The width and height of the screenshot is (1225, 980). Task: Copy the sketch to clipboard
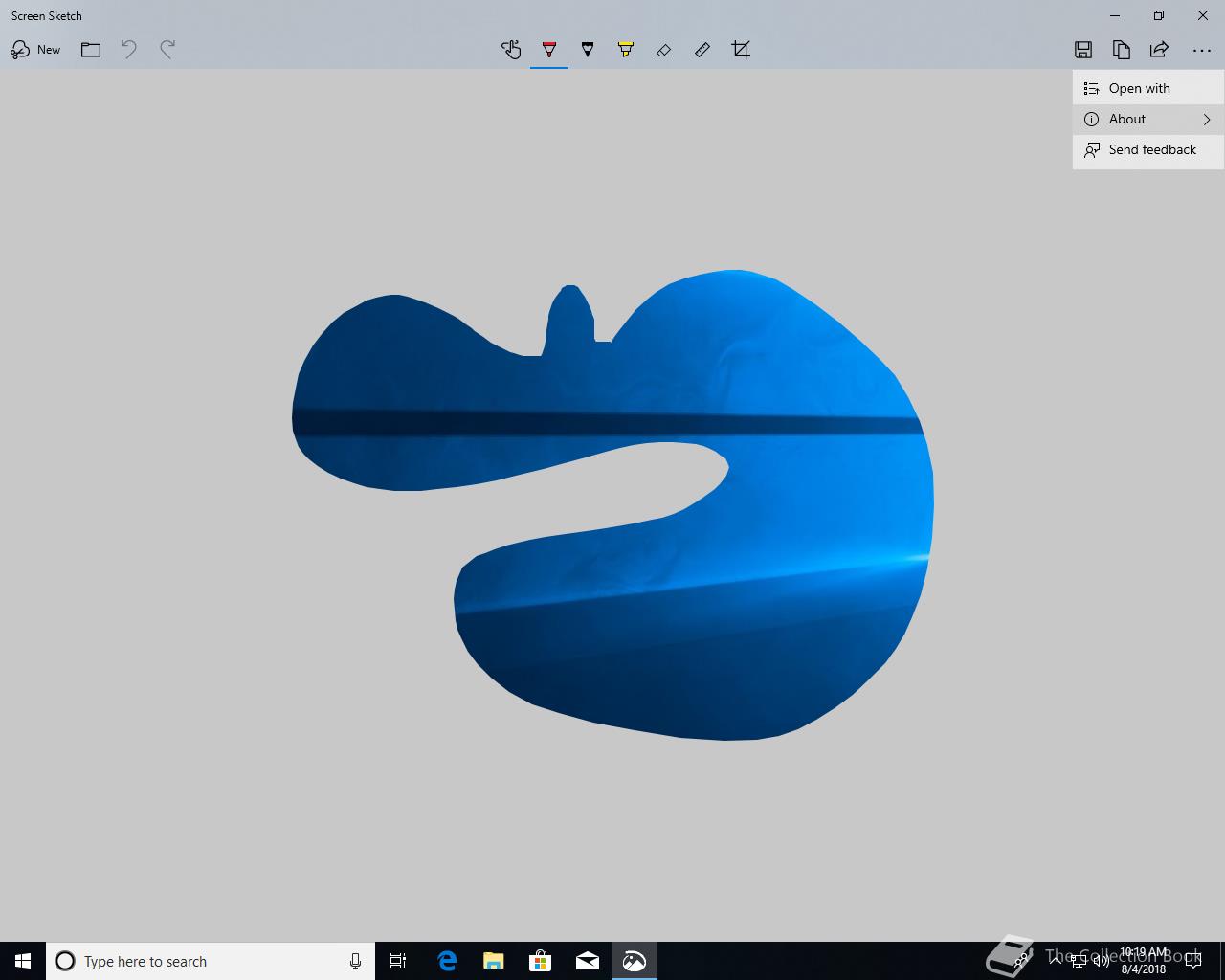click(x=1122, y=50)
